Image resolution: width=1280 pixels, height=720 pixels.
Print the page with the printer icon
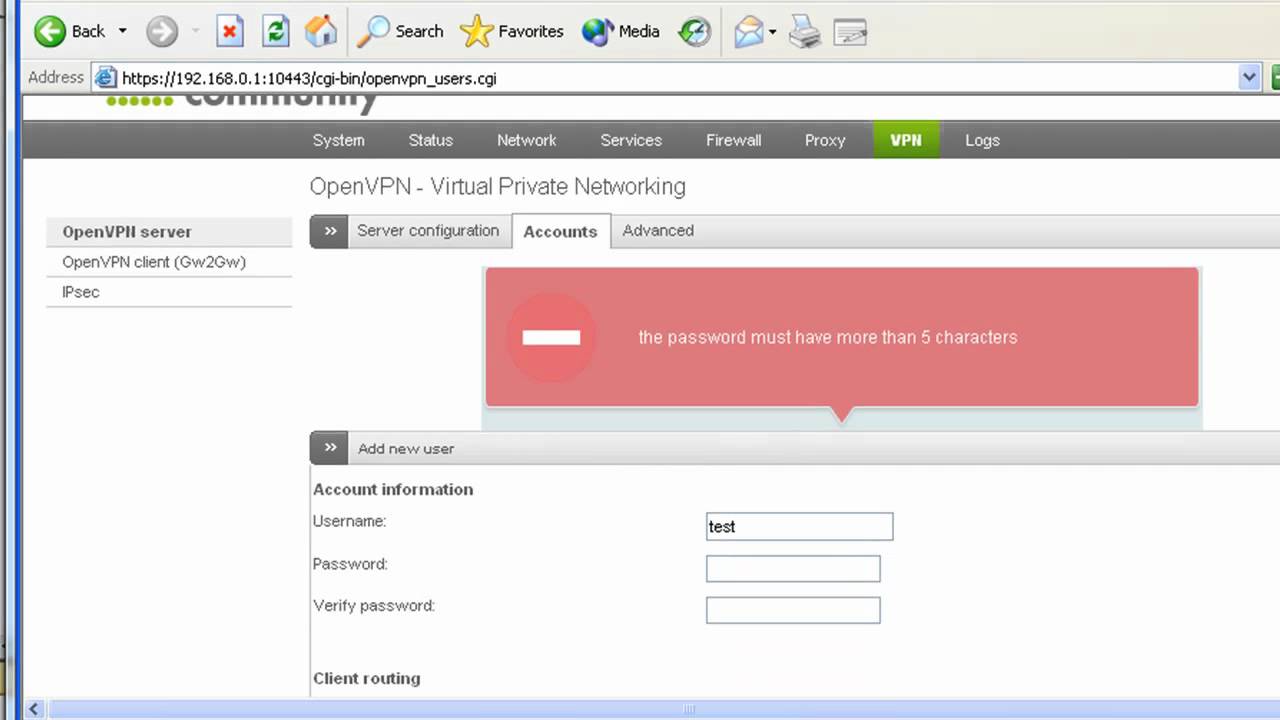click(804, 31)
